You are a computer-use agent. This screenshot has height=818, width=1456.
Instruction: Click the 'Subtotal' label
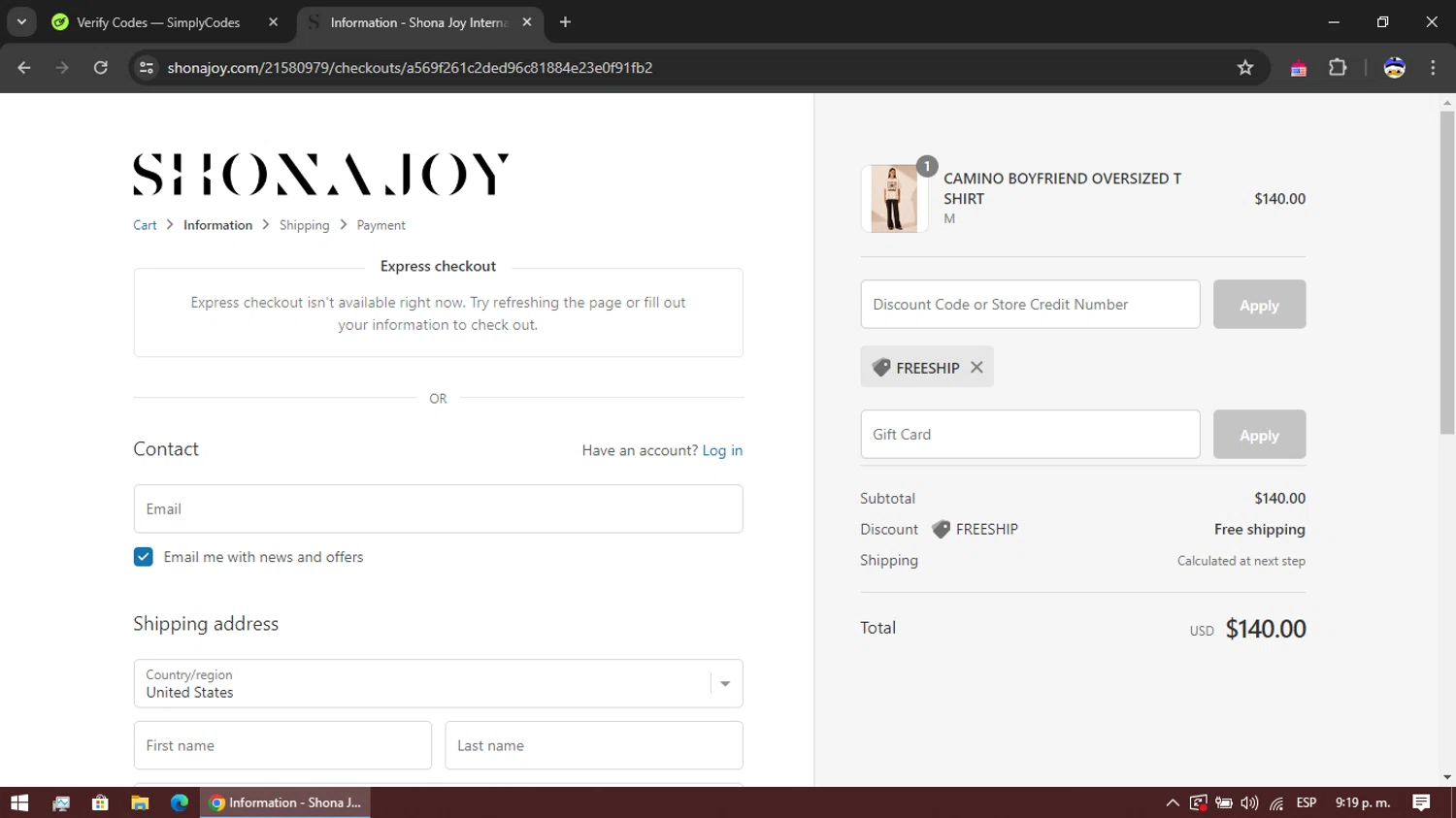[x=887, y=499]
